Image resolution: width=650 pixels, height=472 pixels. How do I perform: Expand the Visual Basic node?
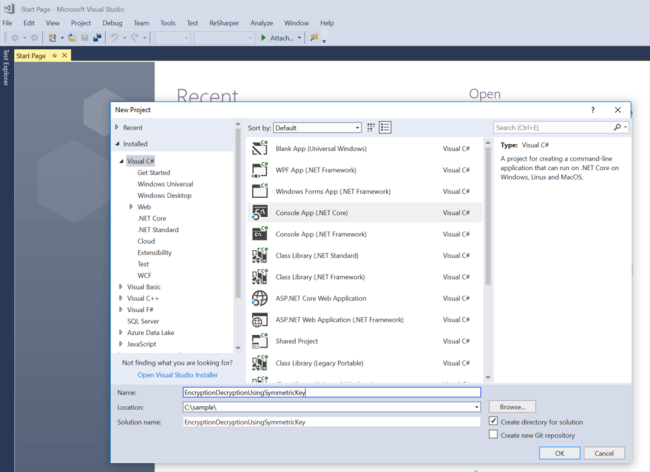[x=121, y=287]
